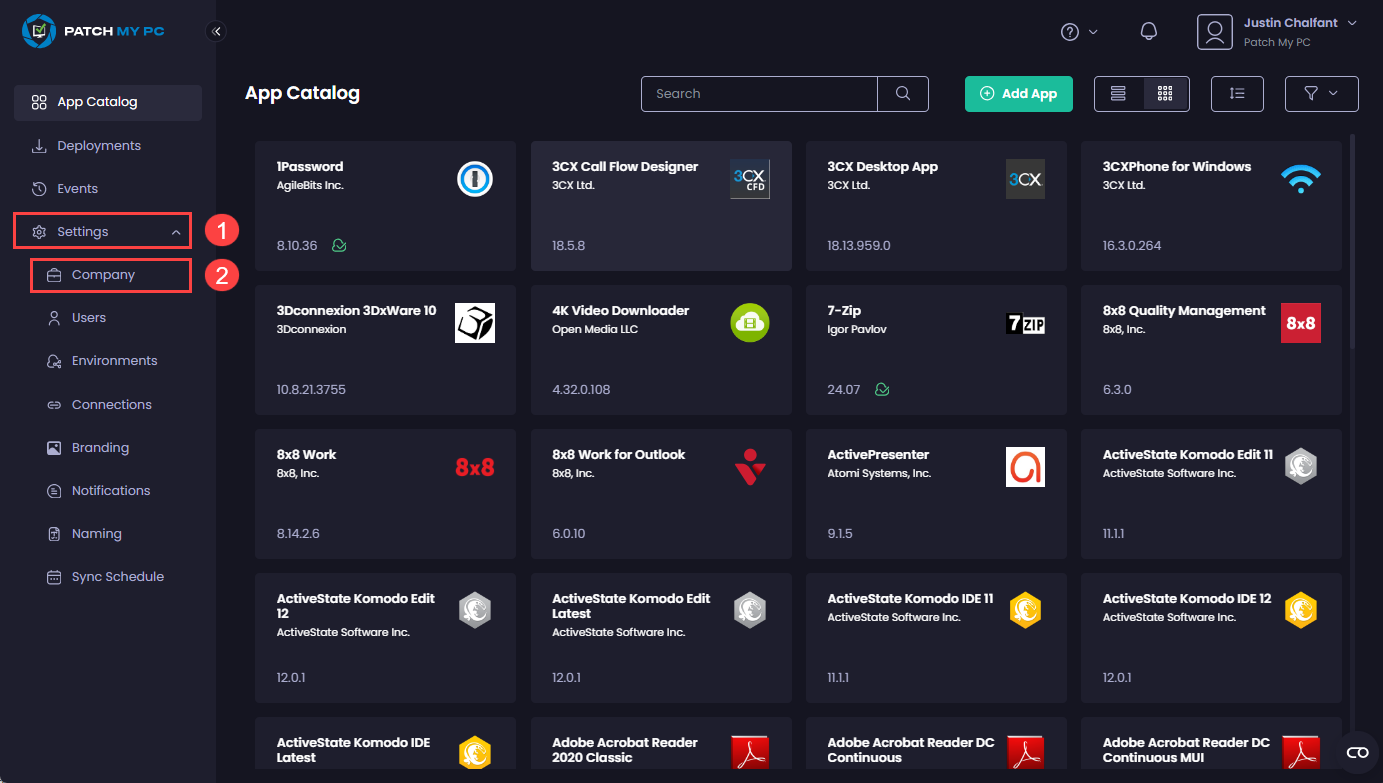Click the search magnifier icon
The width and height of the screenshot is (1383, 783).
point(902,93)
